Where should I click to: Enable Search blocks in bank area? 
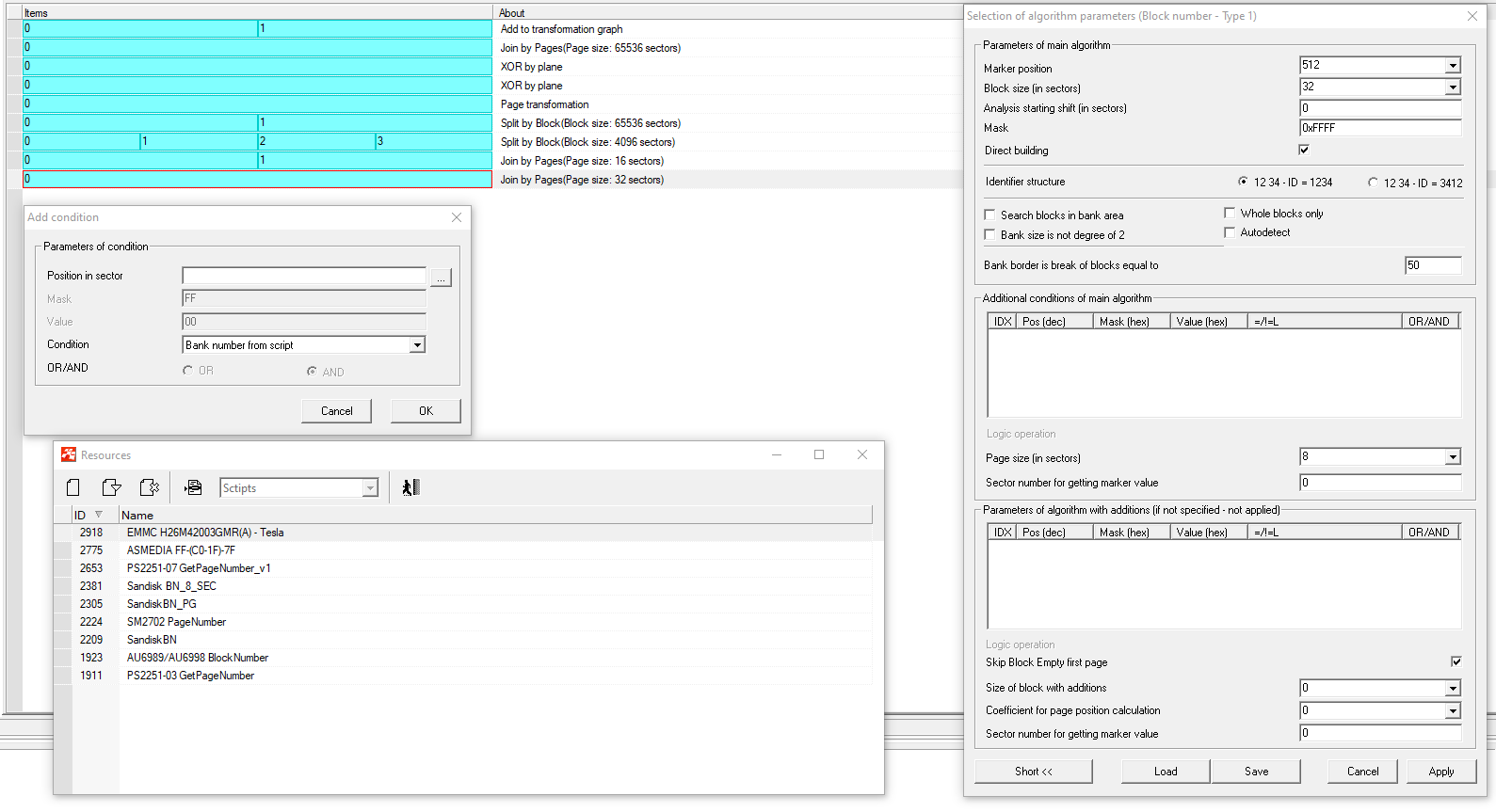coord(989,215)
